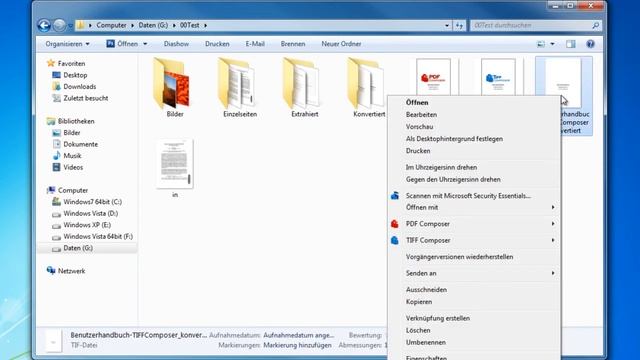Click the Brennen toolbar button
Viewport: 640px width, 360px height.
click(x=293, y=44)
